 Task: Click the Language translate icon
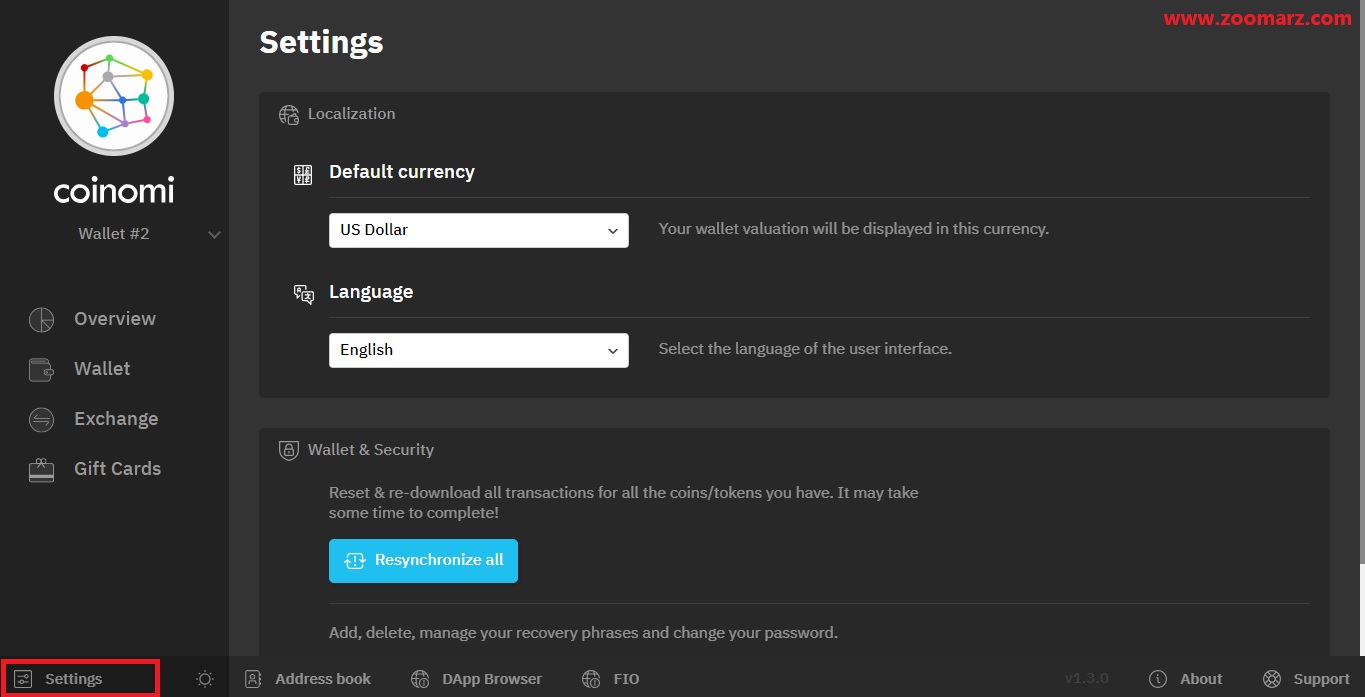304,294
